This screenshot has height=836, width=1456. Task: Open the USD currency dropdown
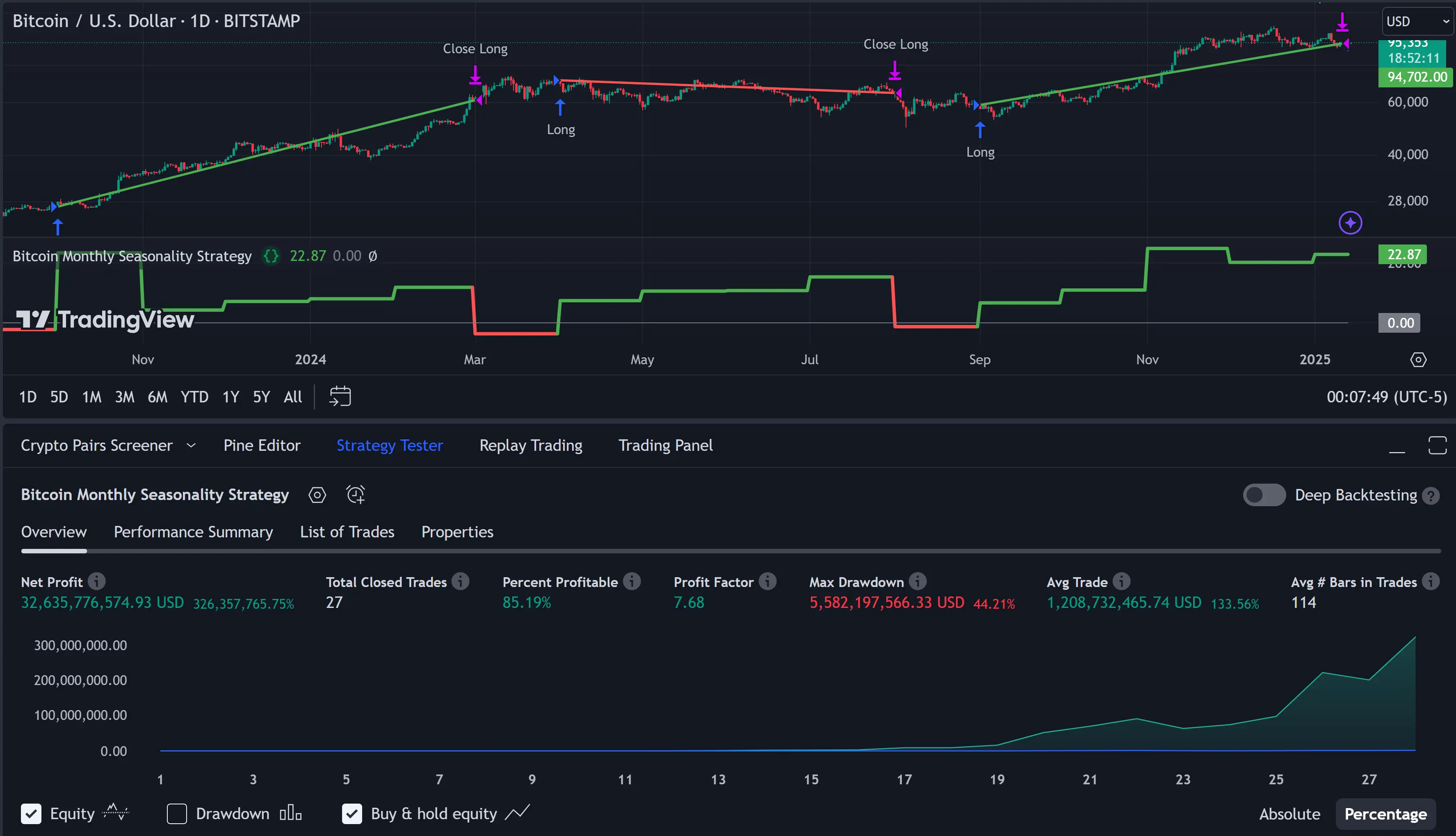(1416, 22)
